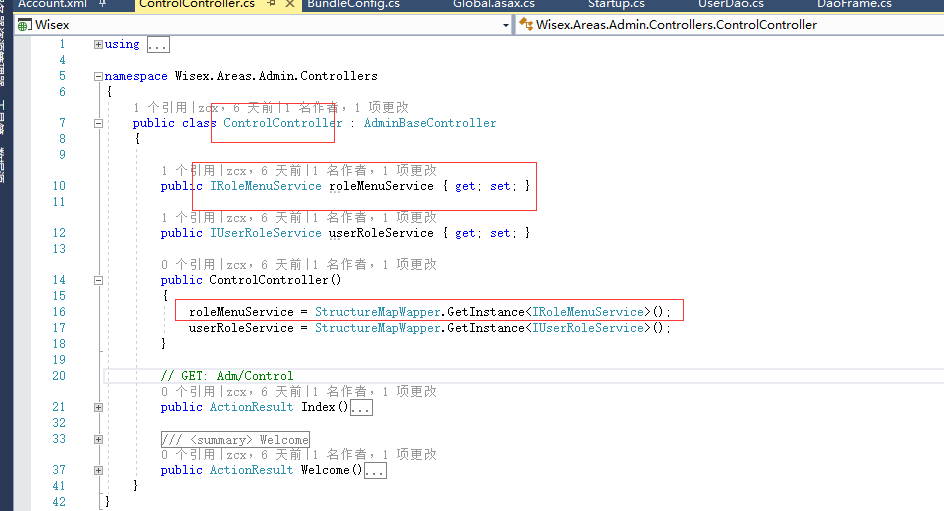Collapse the ControlController() constructor block

click(98, 280)
